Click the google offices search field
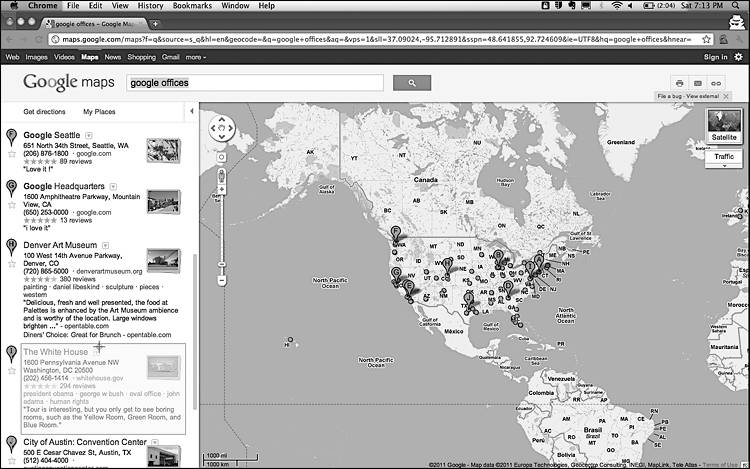The image size is (750, 469). tap(254, 83)
